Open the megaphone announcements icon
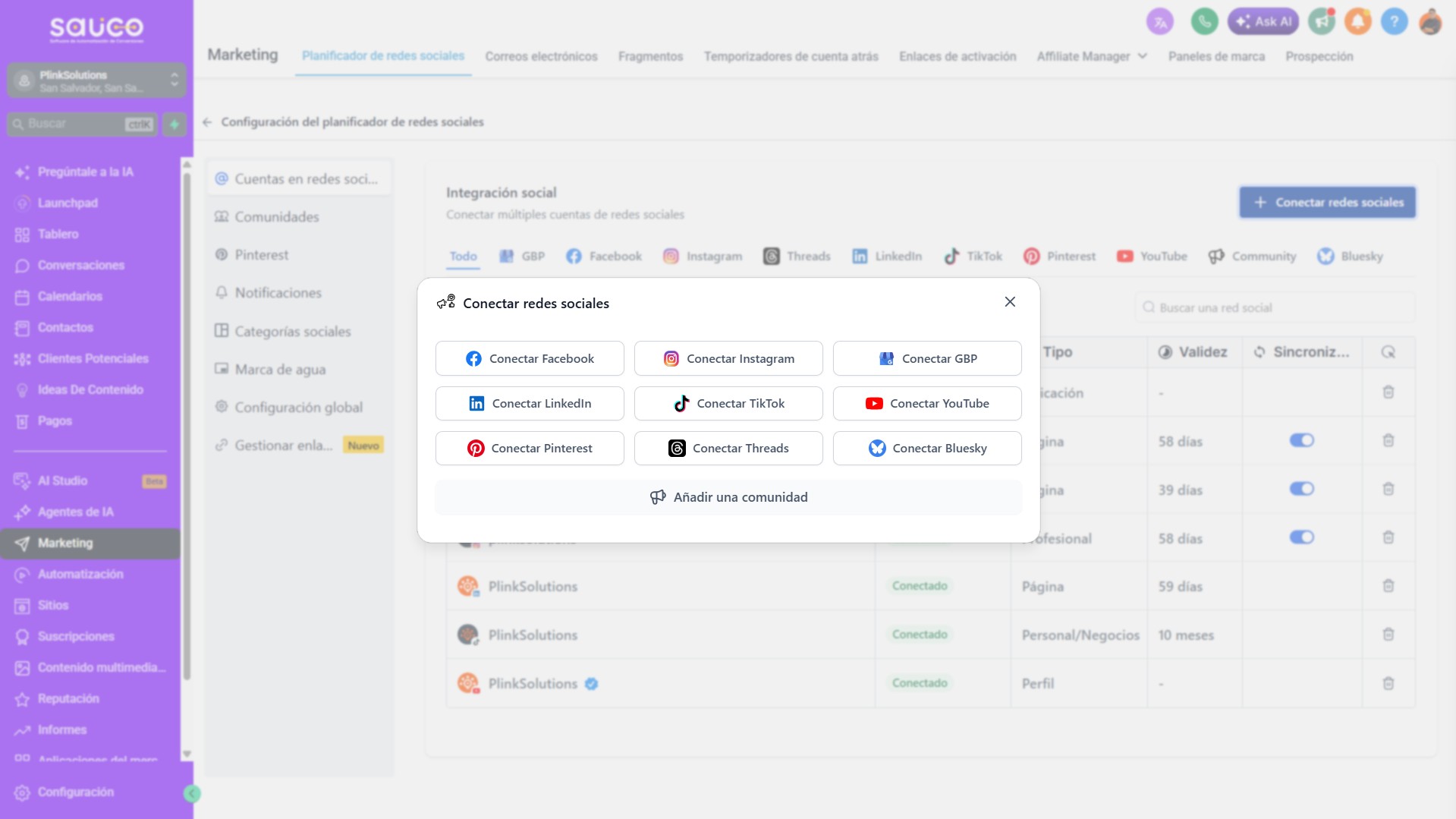This screenshot has width=1456, height=819. pyautogui.click(x=1322, y=22)
